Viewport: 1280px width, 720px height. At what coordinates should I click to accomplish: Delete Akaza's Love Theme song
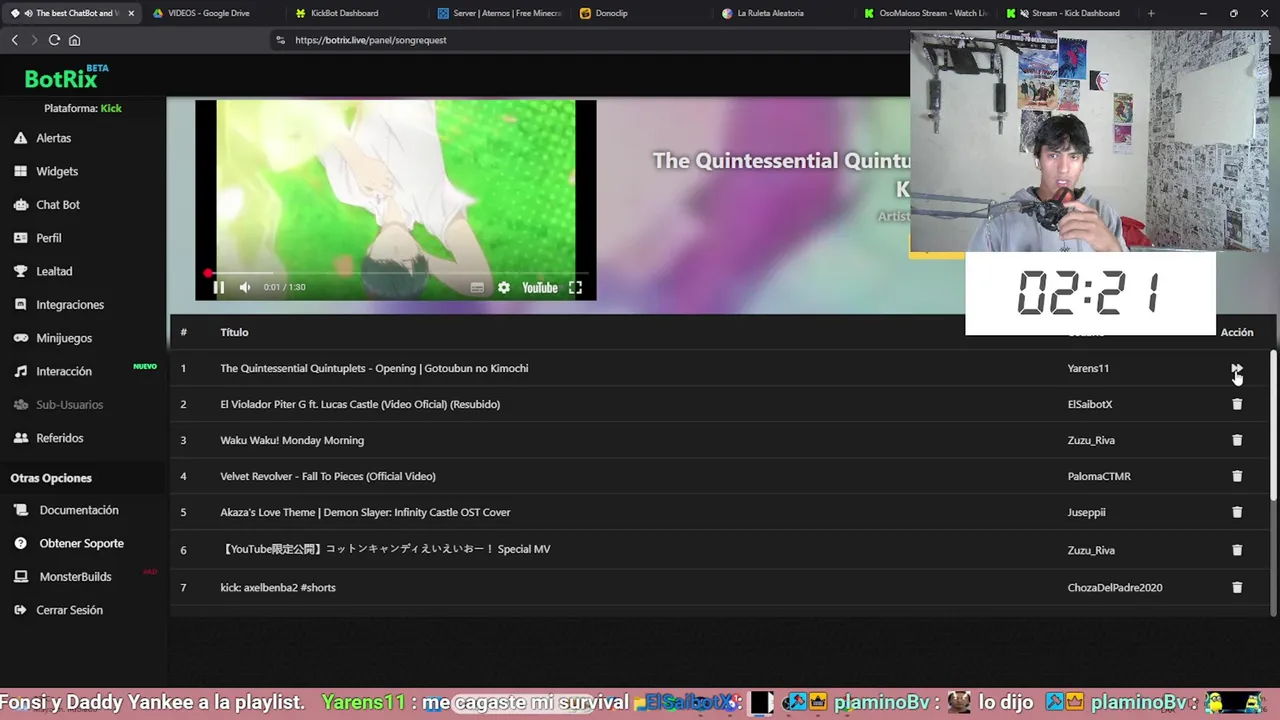(1237, 512)
